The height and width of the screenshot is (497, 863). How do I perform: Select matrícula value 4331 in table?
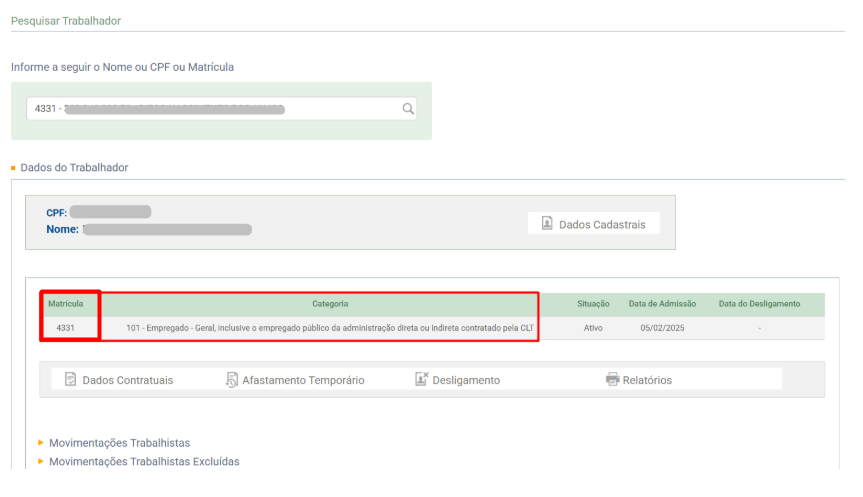(65, 328)
